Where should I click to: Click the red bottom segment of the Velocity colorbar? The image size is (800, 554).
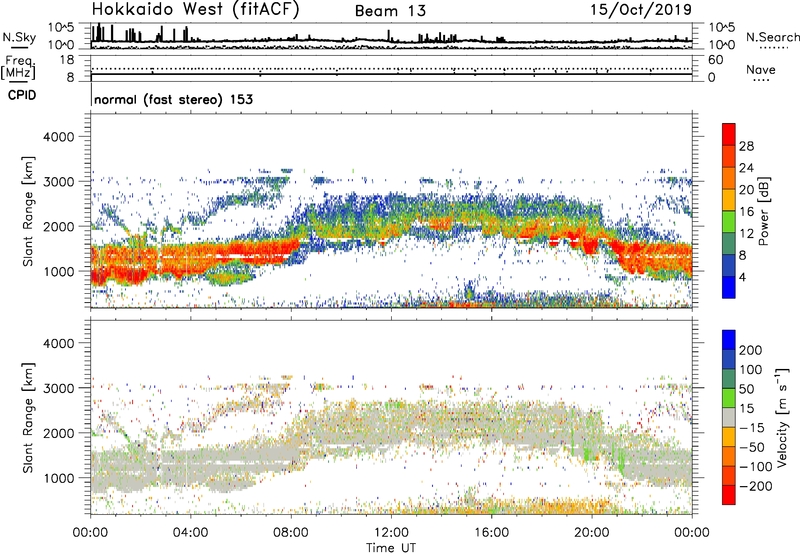coord(729,495)
